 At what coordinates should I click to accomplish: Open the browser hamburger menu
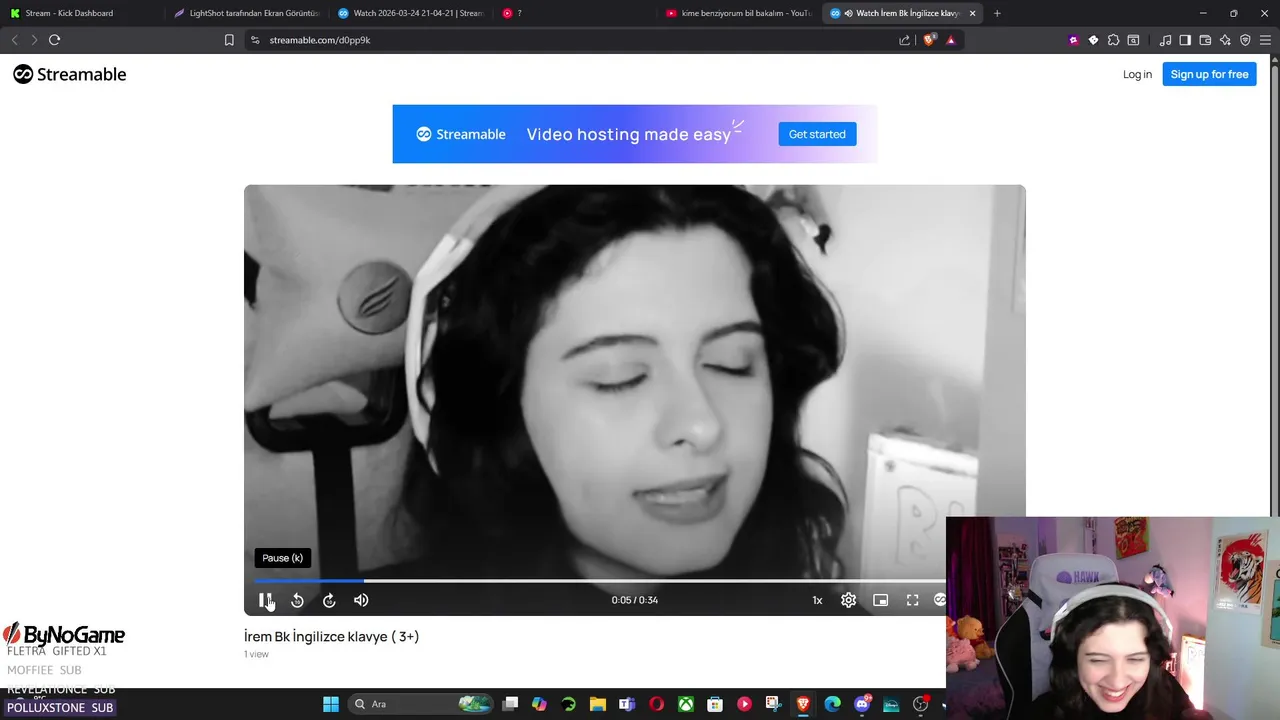click(1266, 40)
